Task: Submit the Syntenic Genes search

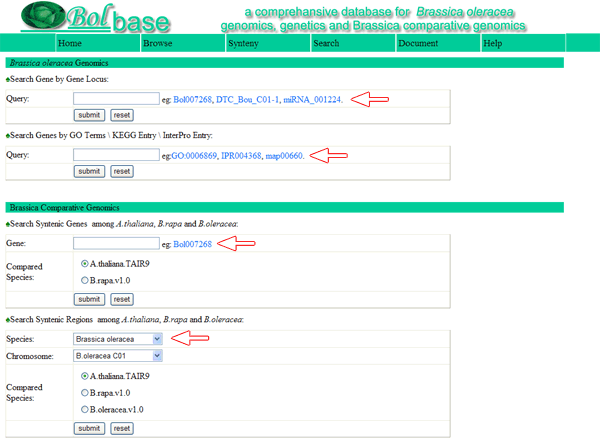Action: point(89,299)
